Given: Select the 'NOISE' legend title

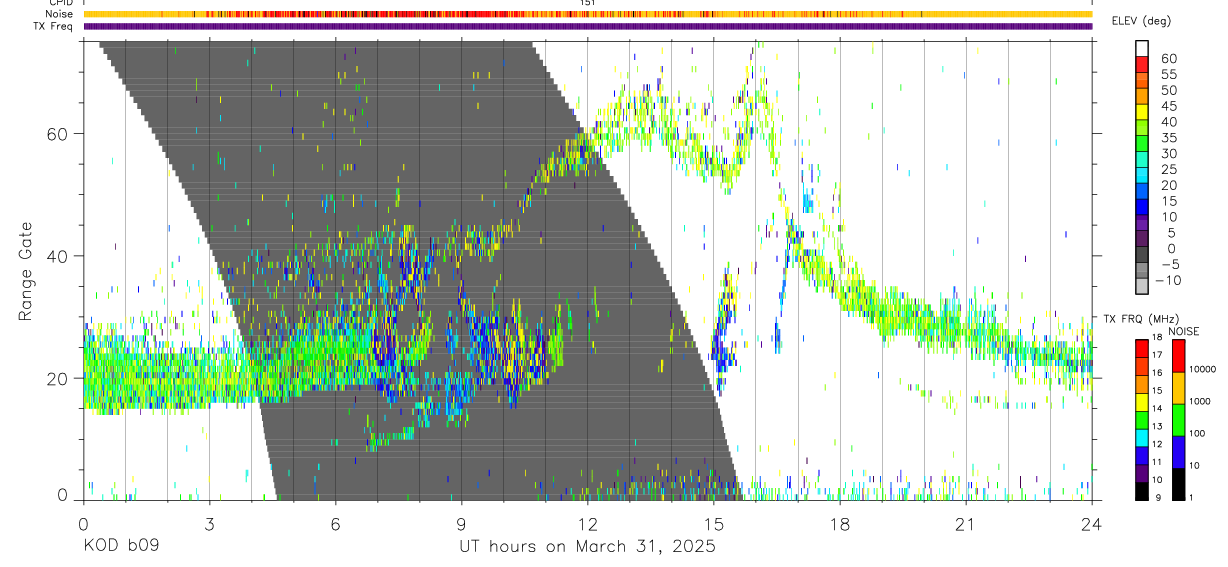Looking at the screenshot, I should 1183,332.
